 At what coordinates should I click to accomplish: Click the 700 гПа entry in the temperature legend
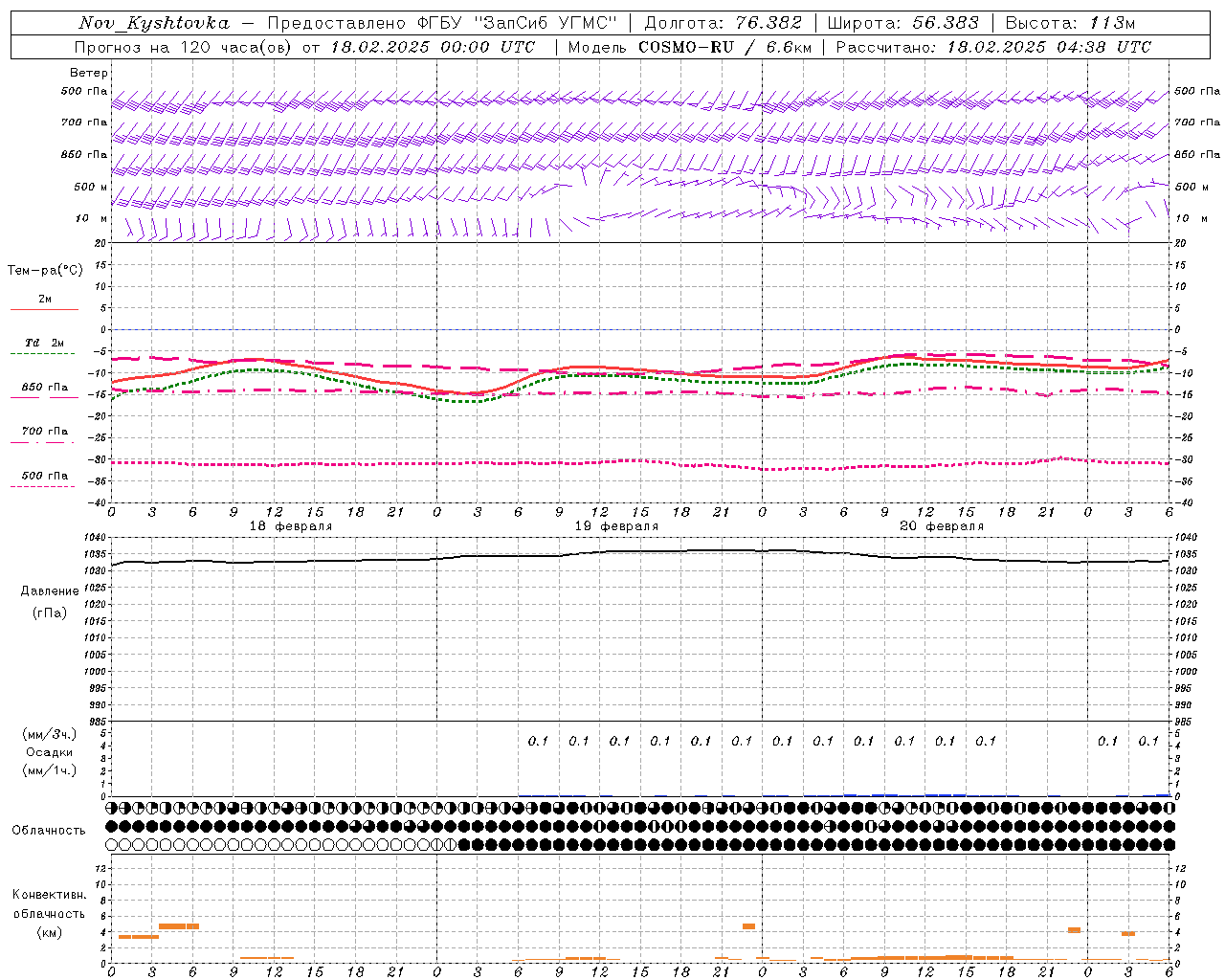click(x=44, y=431)
